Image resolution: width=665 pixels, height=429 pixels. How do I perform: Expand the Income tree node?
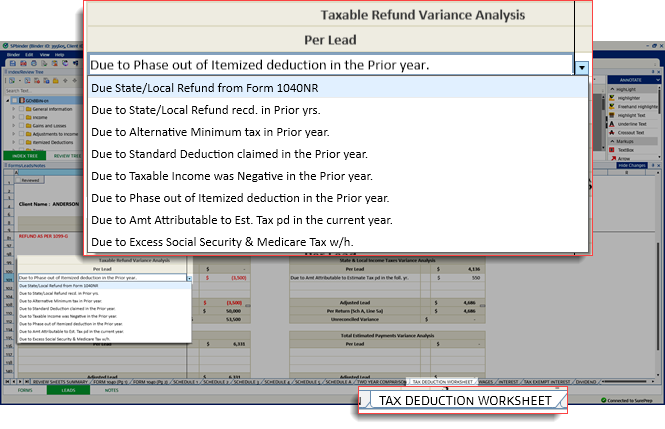pyautogui.click(x=14, y=117)
